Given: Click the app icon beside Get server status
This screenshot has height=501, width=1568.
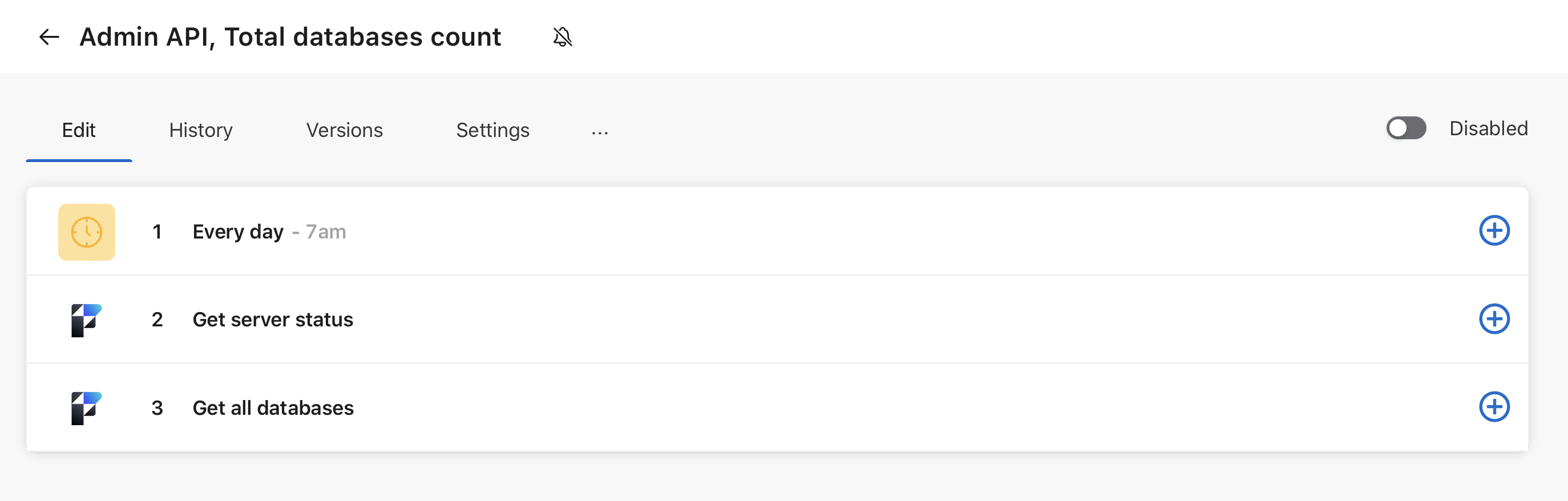Looking at the screenshot, I should tap(86, 320).
